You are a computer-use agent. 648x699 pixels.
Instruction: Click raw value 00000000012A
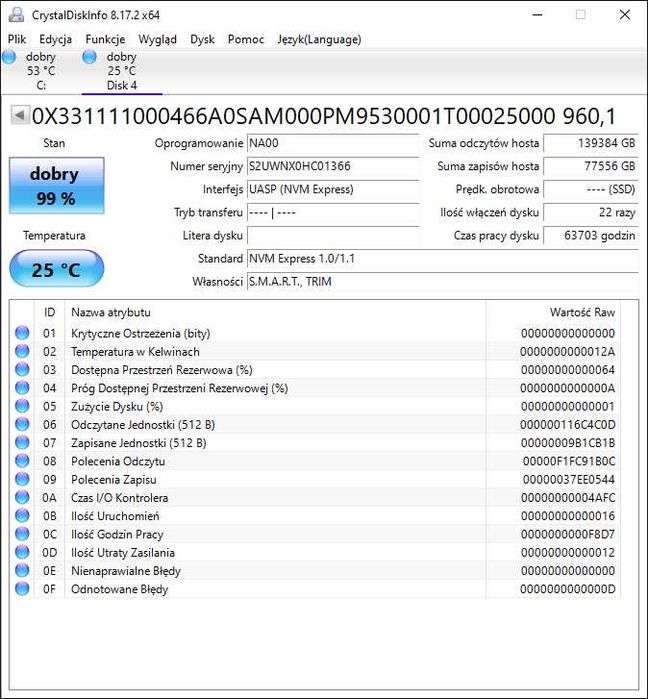[567, 352]
